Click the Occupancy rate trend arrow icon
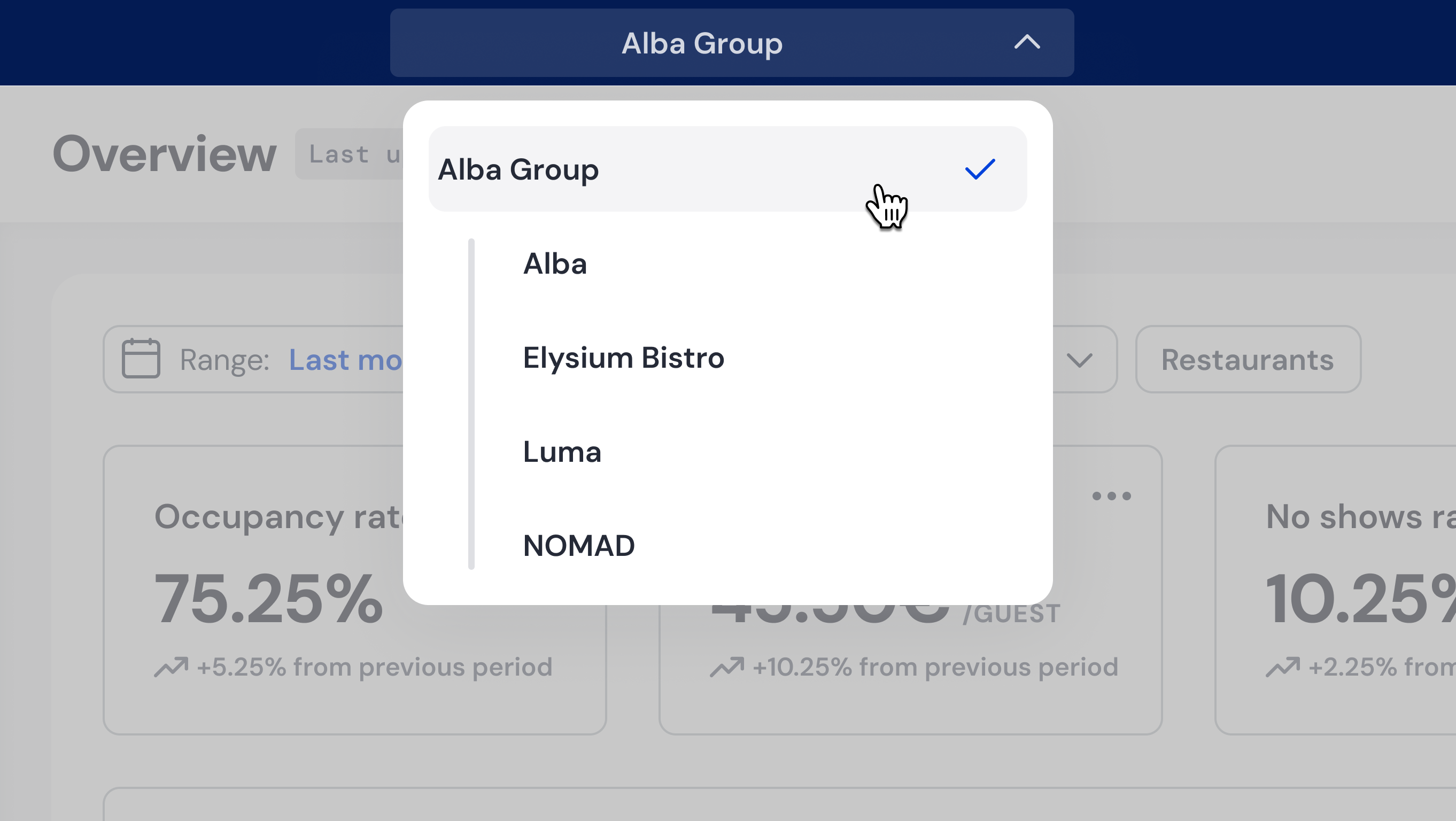The height and width of the screenshot is (821, 1456). tap(171, 667)
